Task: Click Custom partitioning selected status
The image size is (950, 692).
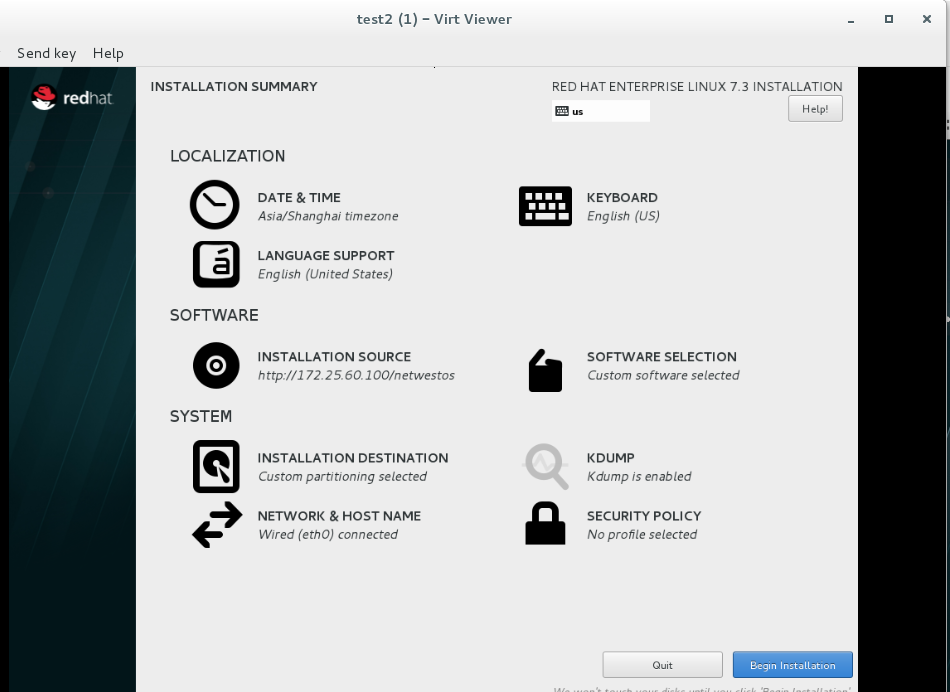Action: (x=342, y=477)
